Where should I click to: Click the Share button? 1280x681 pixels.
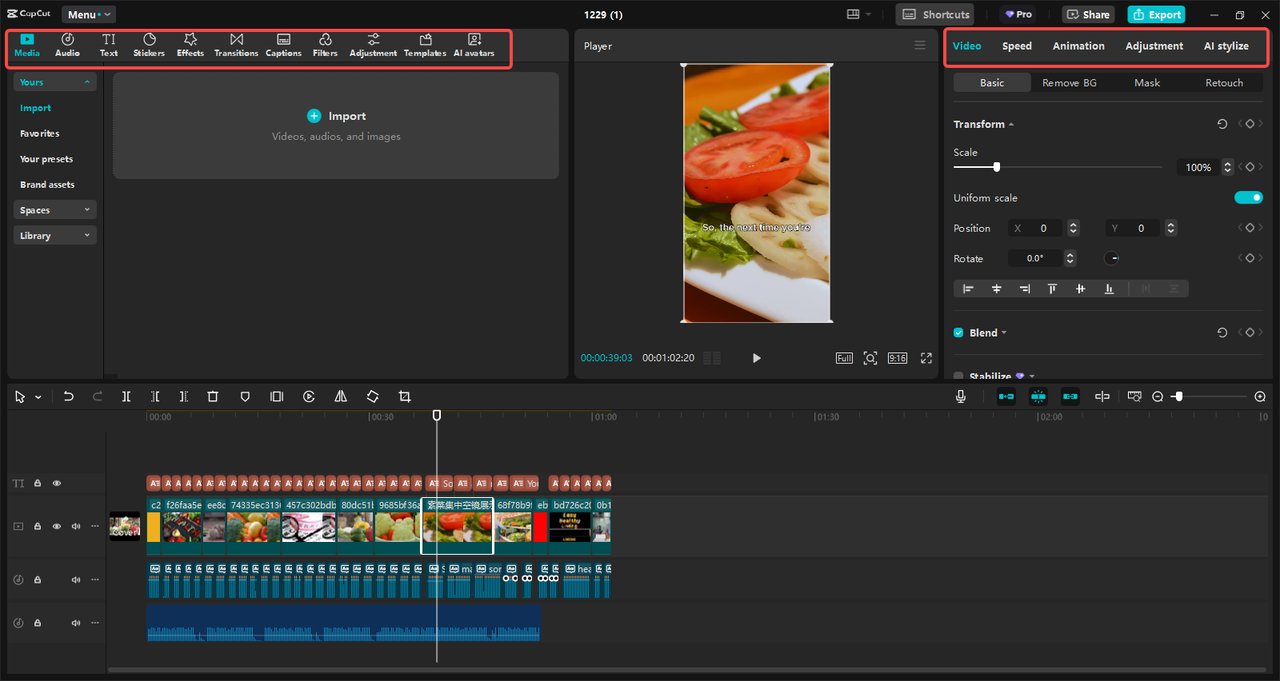(1088, 15)
